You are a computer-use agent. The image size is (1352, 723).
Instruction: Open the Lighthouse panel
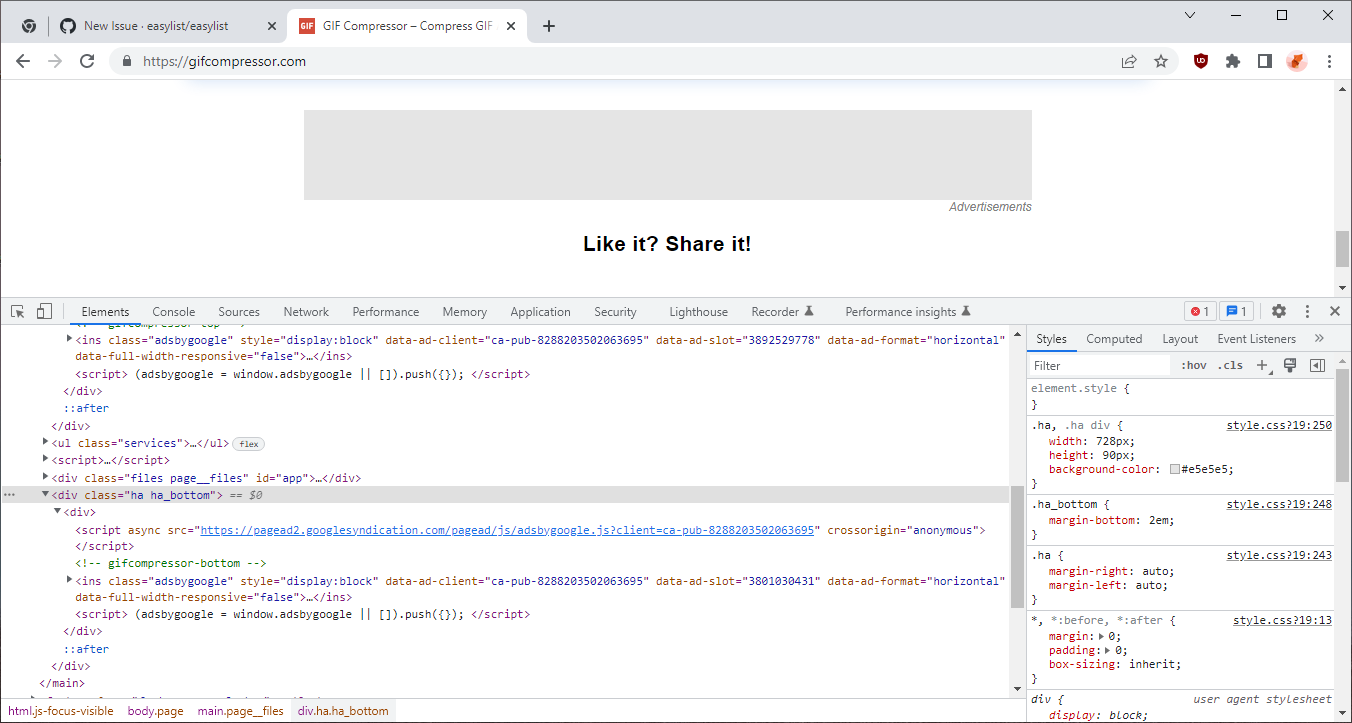(698, 311)
